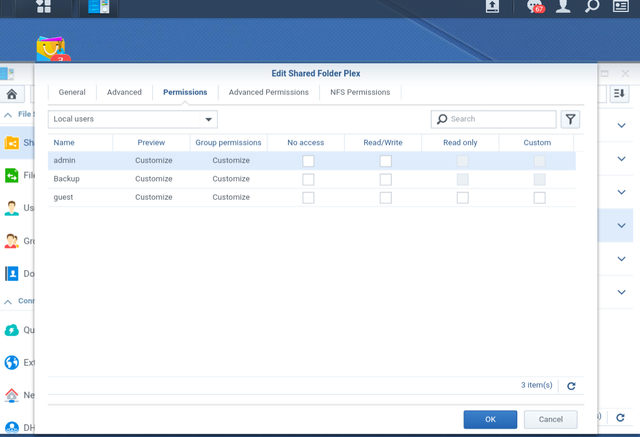640x437 pixels.
Task: Click the desktop search magnifier icon
Action: coord(592,6)
